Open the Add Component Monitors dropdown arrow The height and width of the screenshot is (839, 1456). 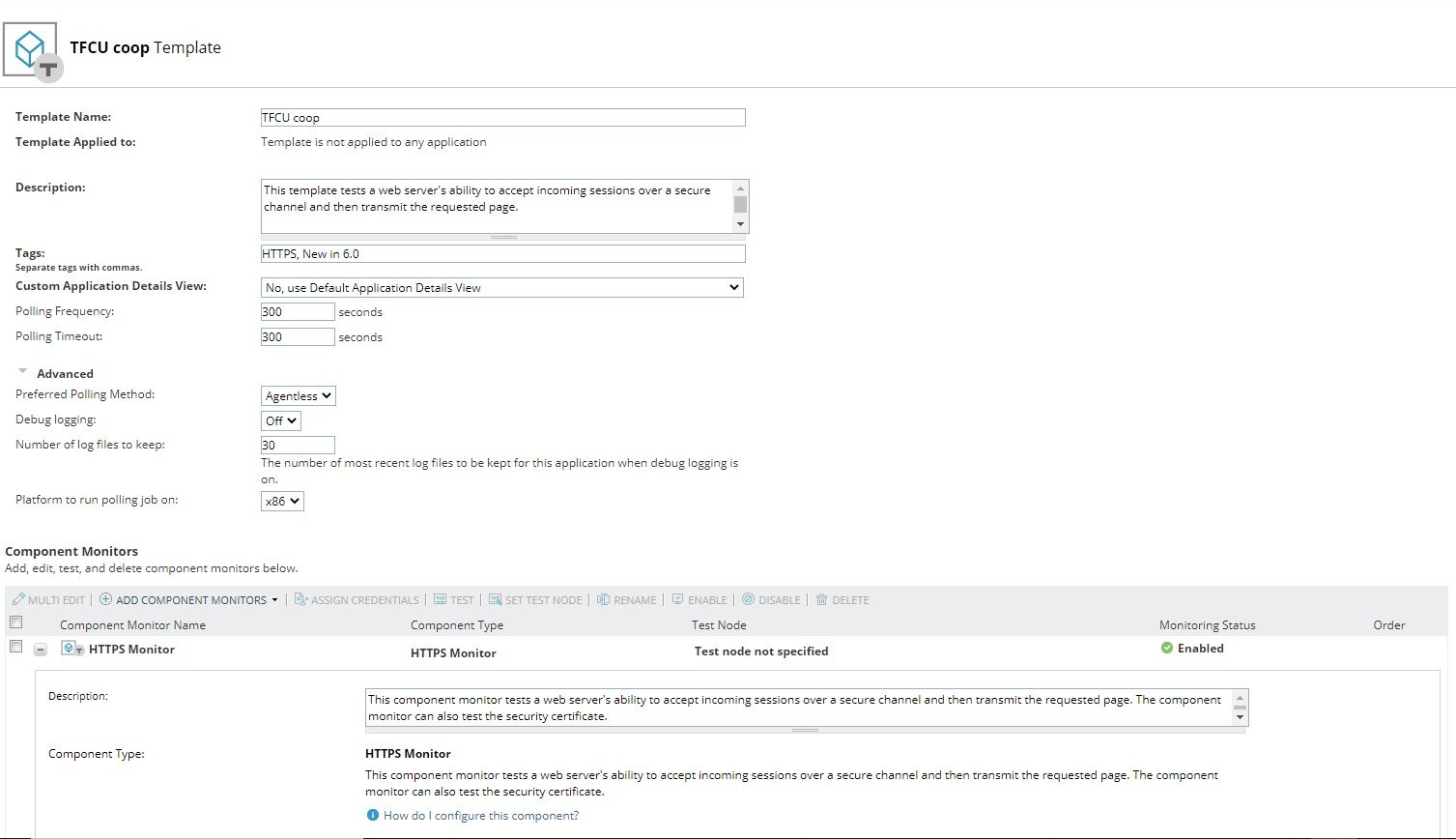click(x=274, y=600)
